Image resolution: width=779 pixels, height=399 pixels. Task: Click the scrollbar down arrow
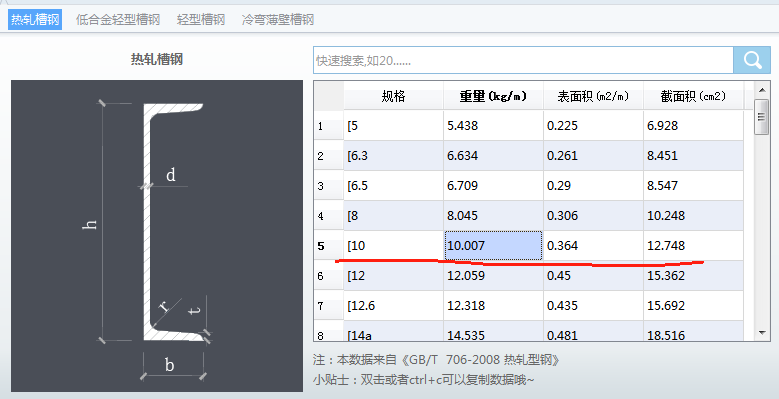tap(762, 332)
